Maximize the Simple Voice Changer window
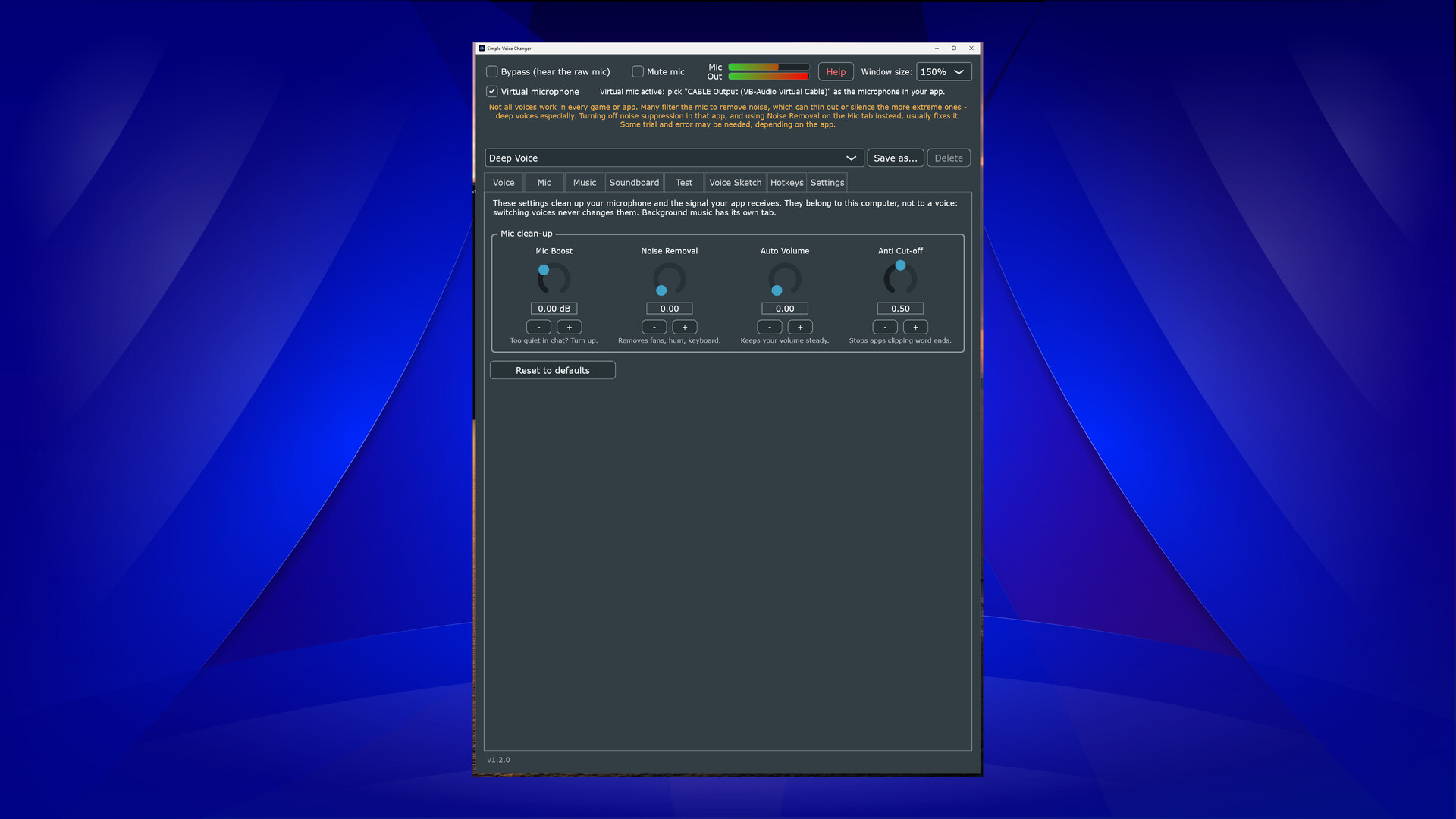Viewport: 1456px width, 819px height. [954, 49]
